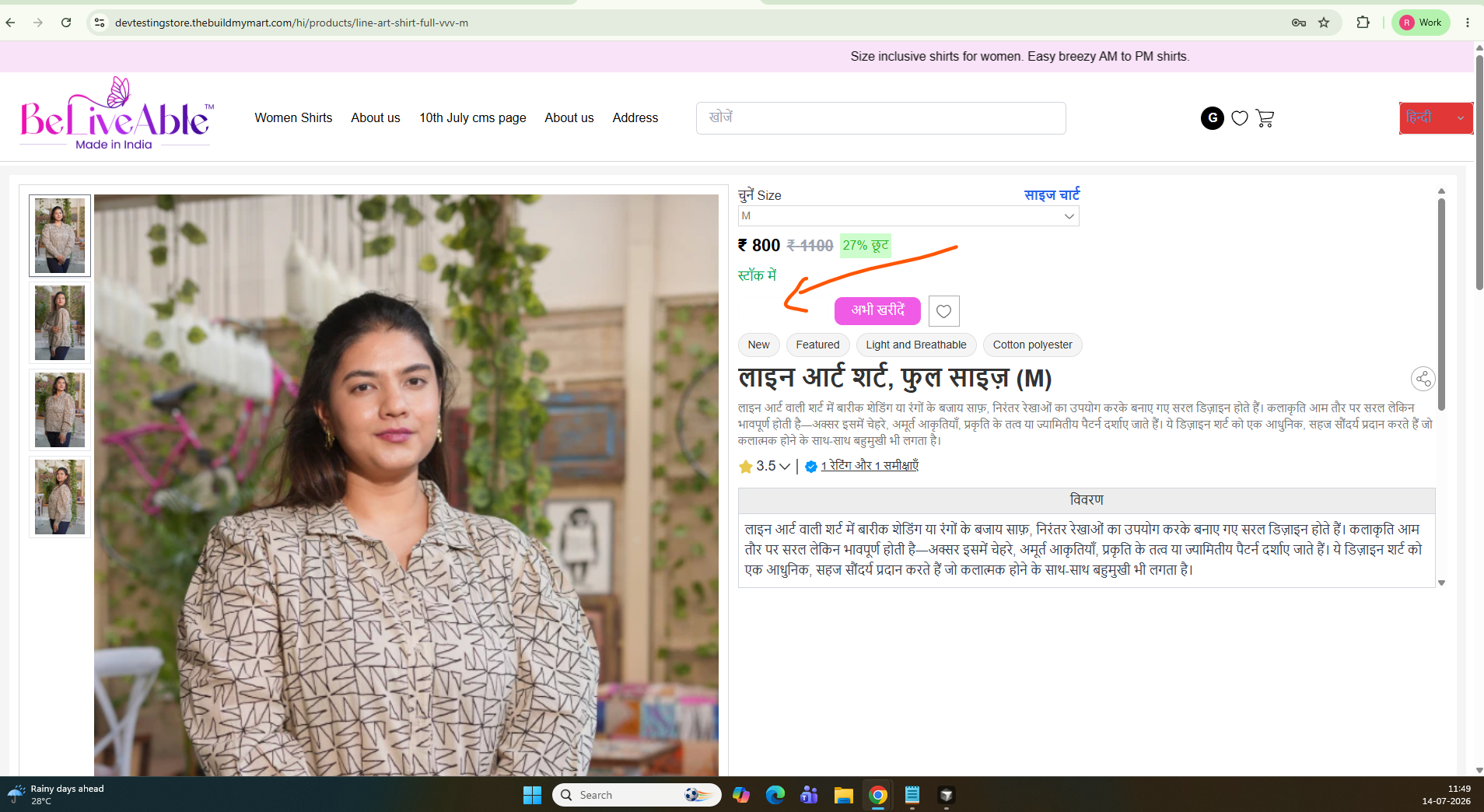Click the ₹ 800 price text
The image size is (1484, 812).
[759, 245]
